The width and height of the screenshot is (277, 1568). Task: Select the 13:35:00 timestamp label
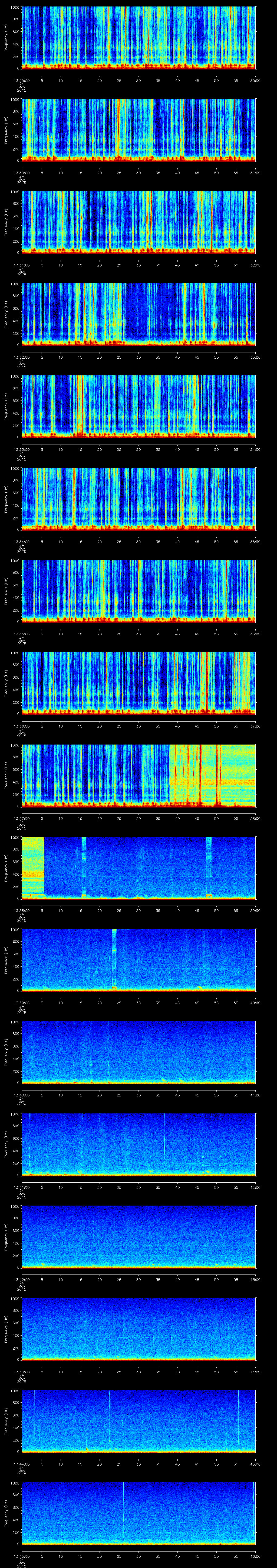pos(22,634)
